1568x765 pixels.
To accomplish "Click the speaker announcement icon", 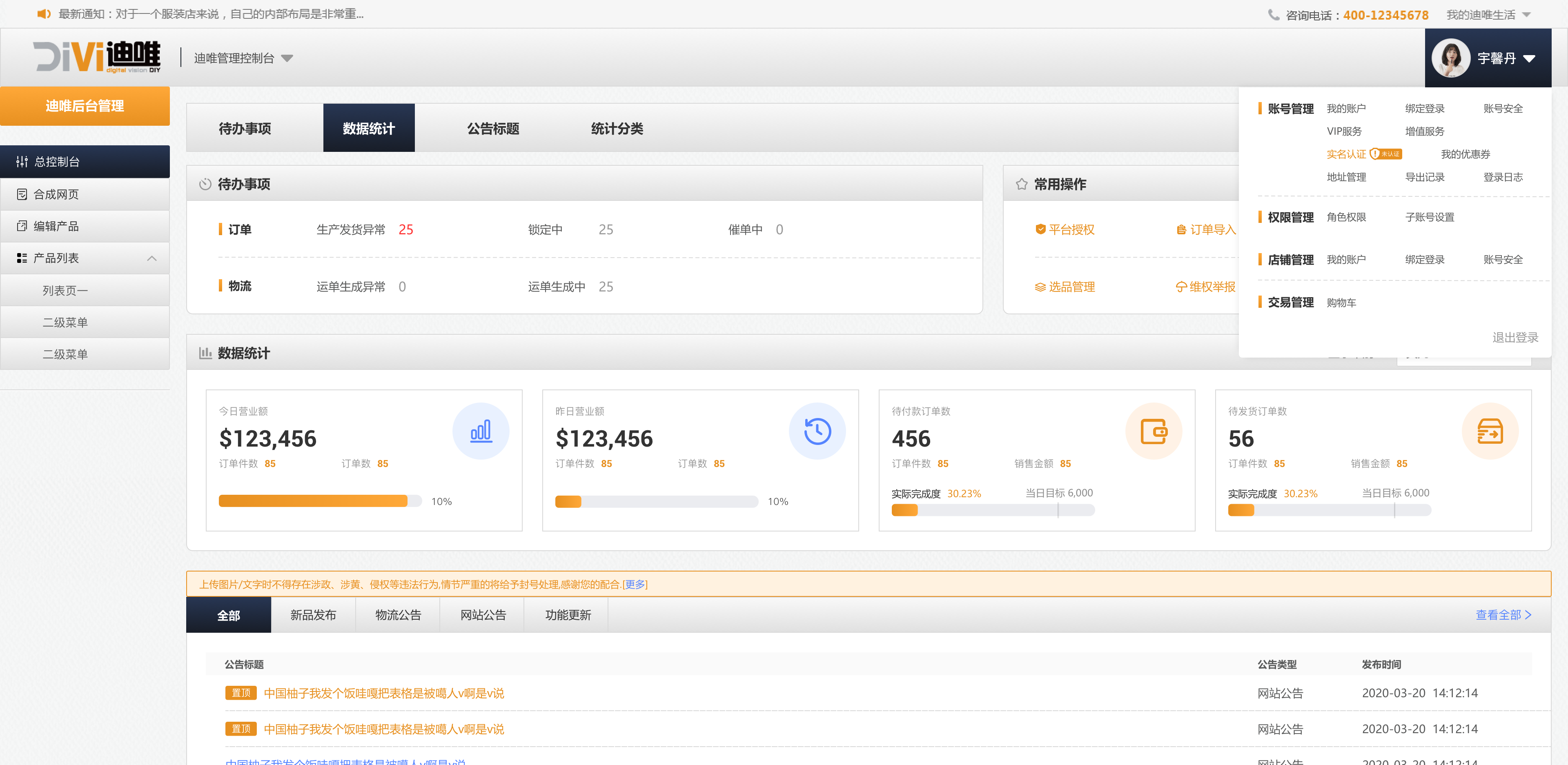I will point(43,14).
